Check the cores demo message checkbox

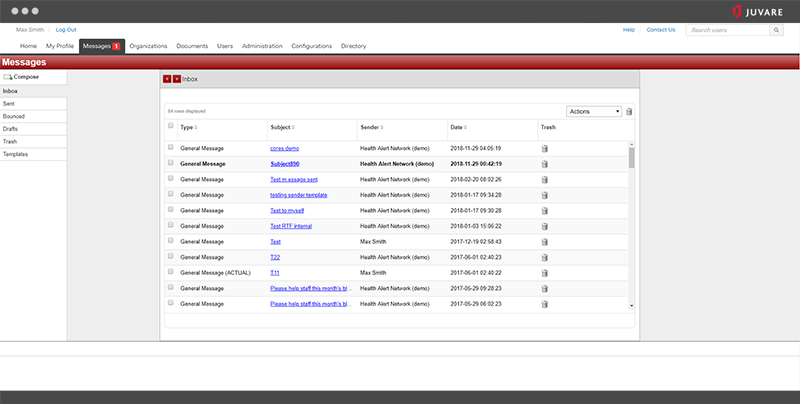(170, 147)
